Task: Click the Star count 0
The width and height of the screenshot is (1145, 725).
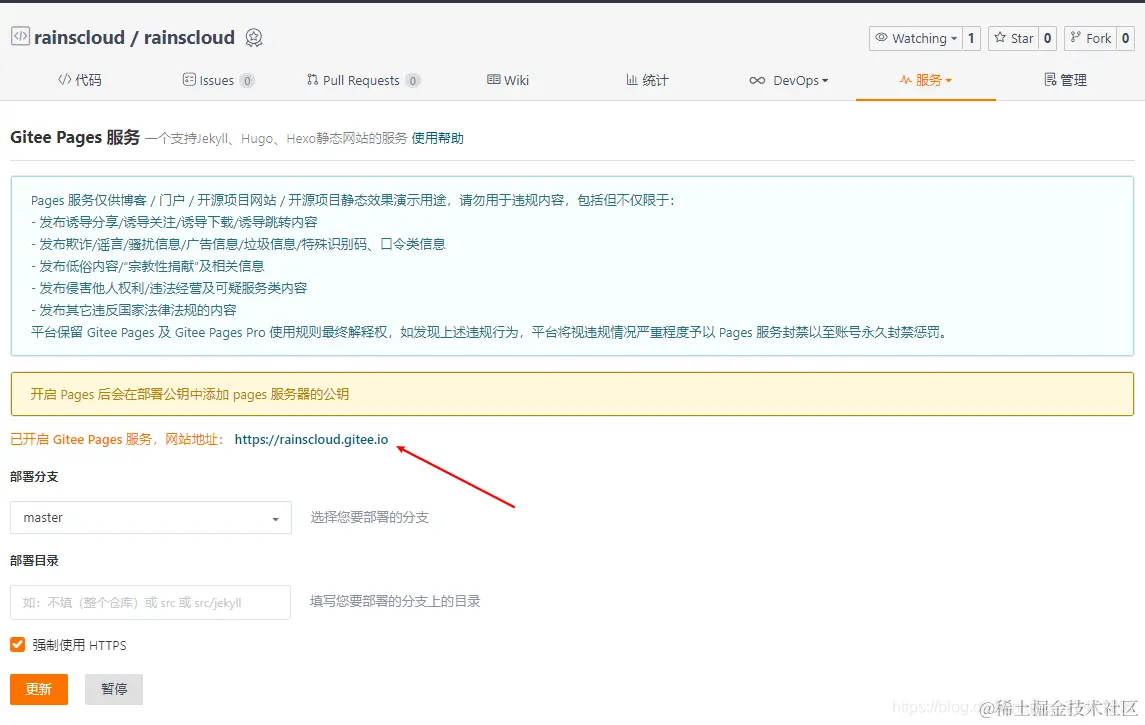Action: (1048, 38)
